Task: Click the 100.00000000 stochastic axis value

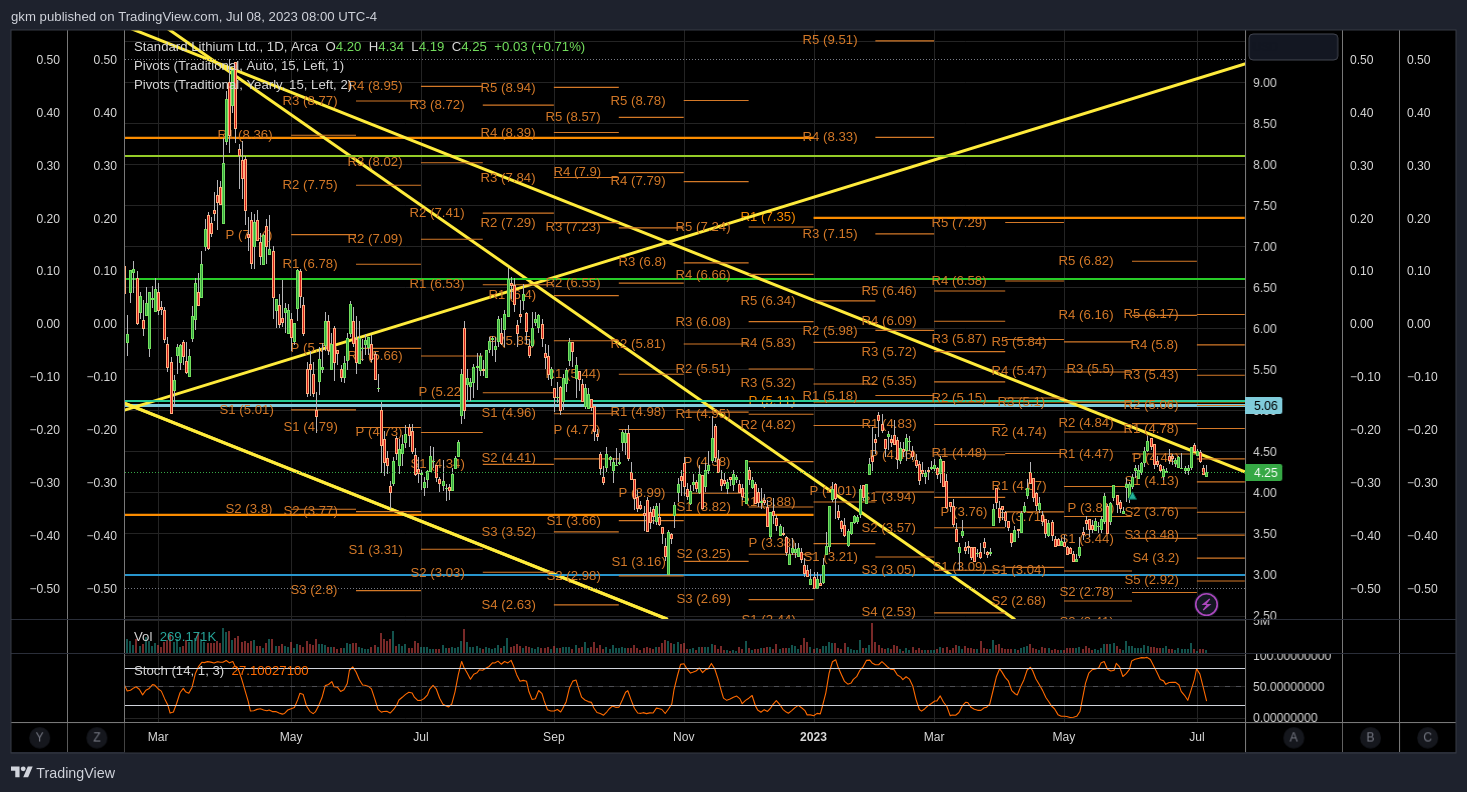Action: pyautogui.click(x=1292, y=656)
